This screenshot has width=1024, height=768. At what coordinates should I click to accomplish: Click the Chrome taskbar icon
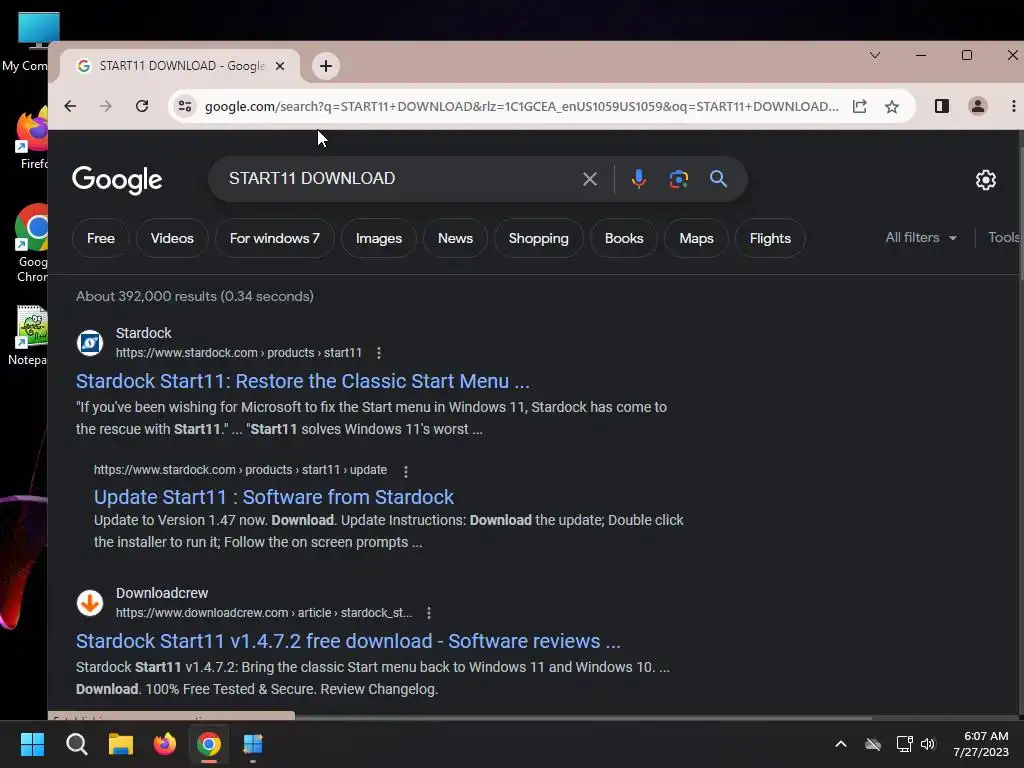[x=209, y=744]
